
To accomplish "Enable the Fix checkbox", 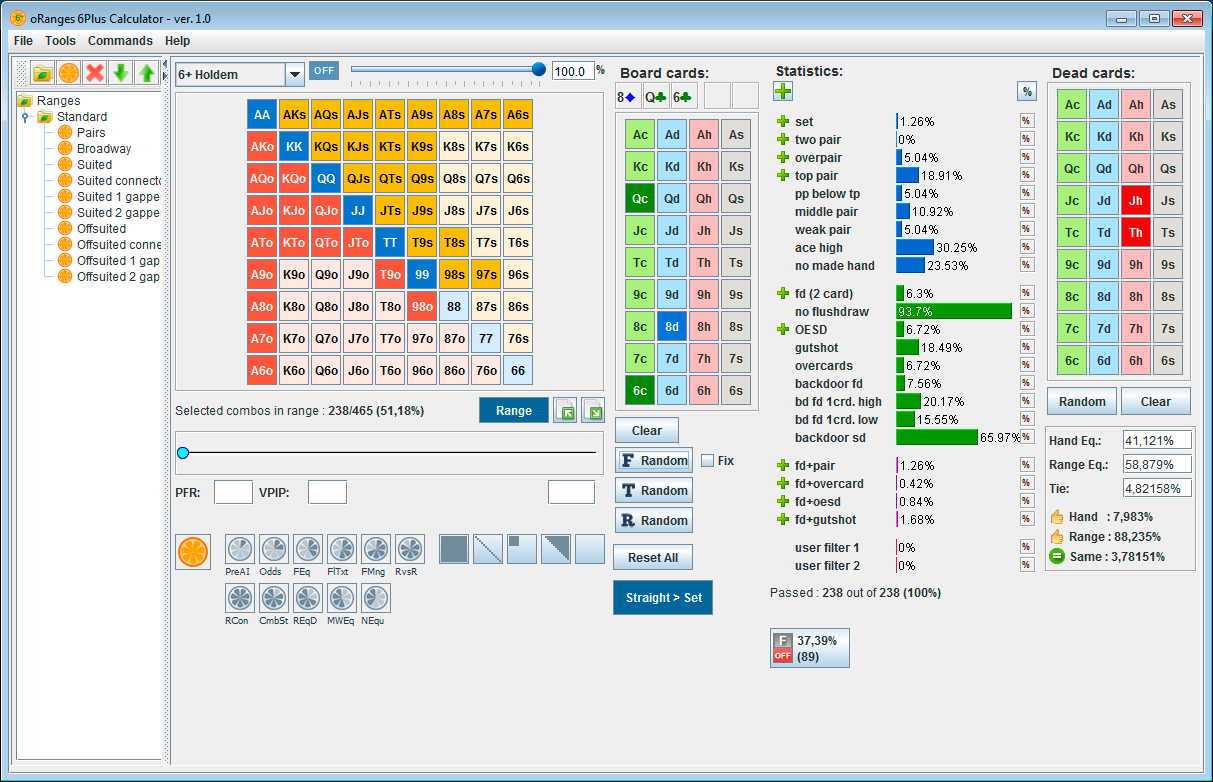I will pyautogui.click(x=708, y=461).
